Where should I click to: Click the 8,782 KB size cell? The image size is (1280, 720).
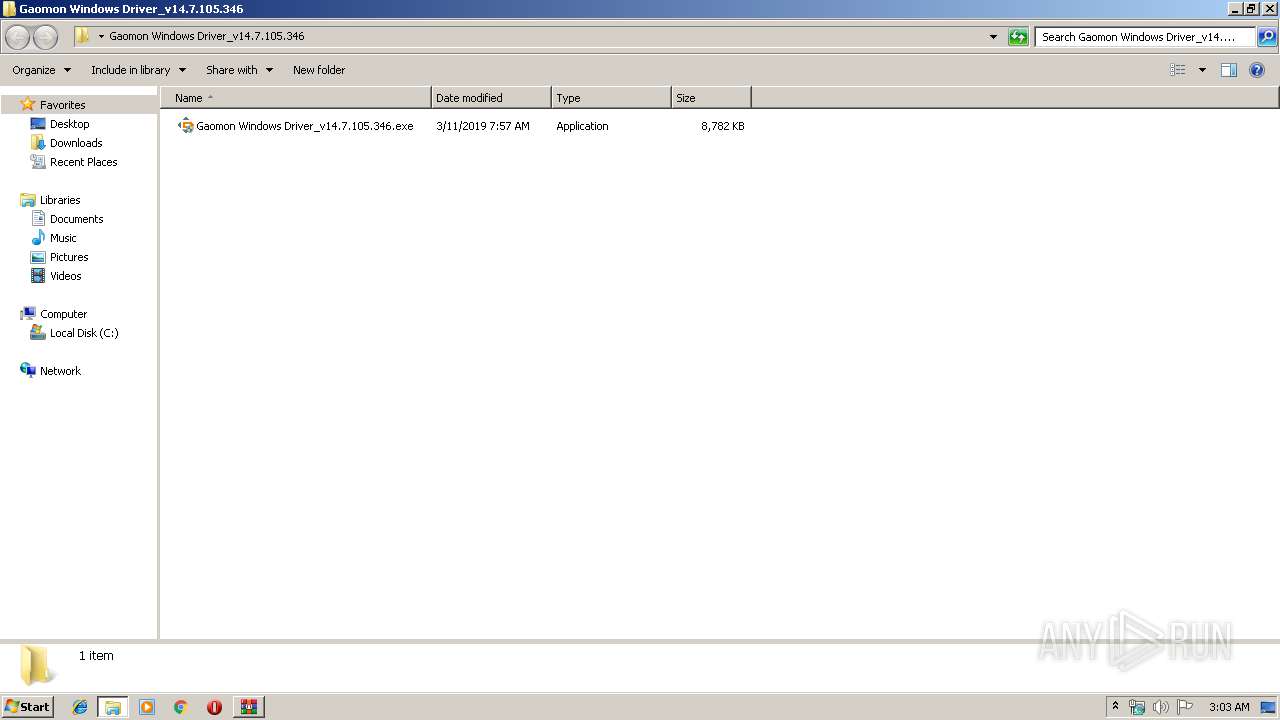pyautogui.click(x=722, y=126)
